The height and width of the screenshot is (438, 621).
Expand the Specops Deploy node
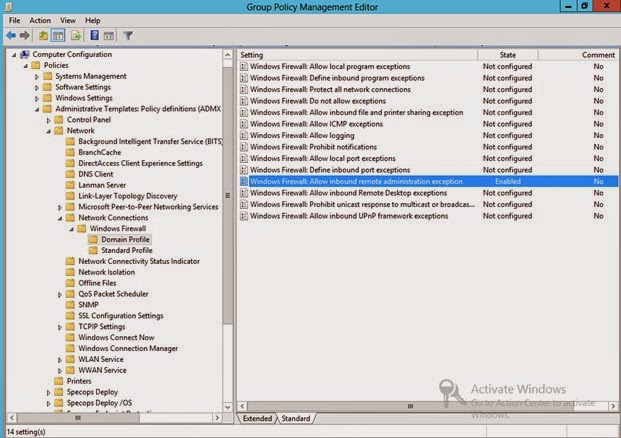click(x=48, y=392)
